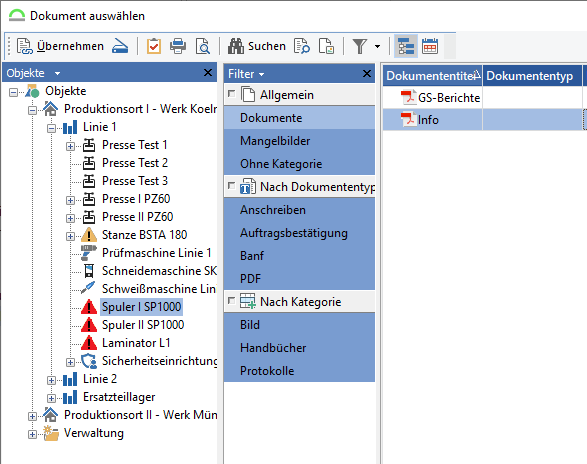Select the Protokolle category filter

299,371
